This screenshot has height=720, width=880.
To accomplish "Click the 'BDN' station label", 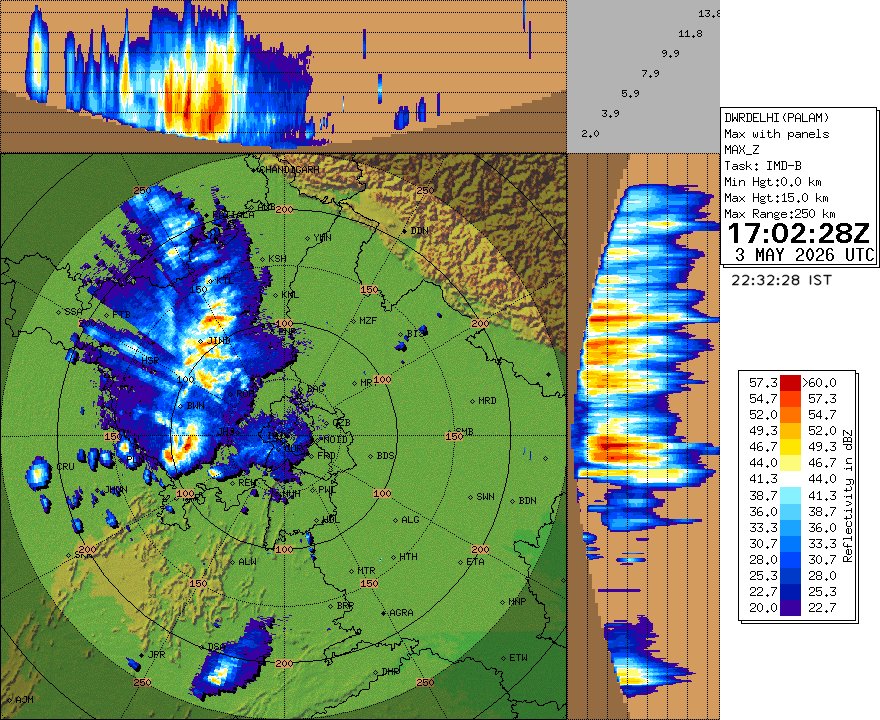I will click(527, 501).
